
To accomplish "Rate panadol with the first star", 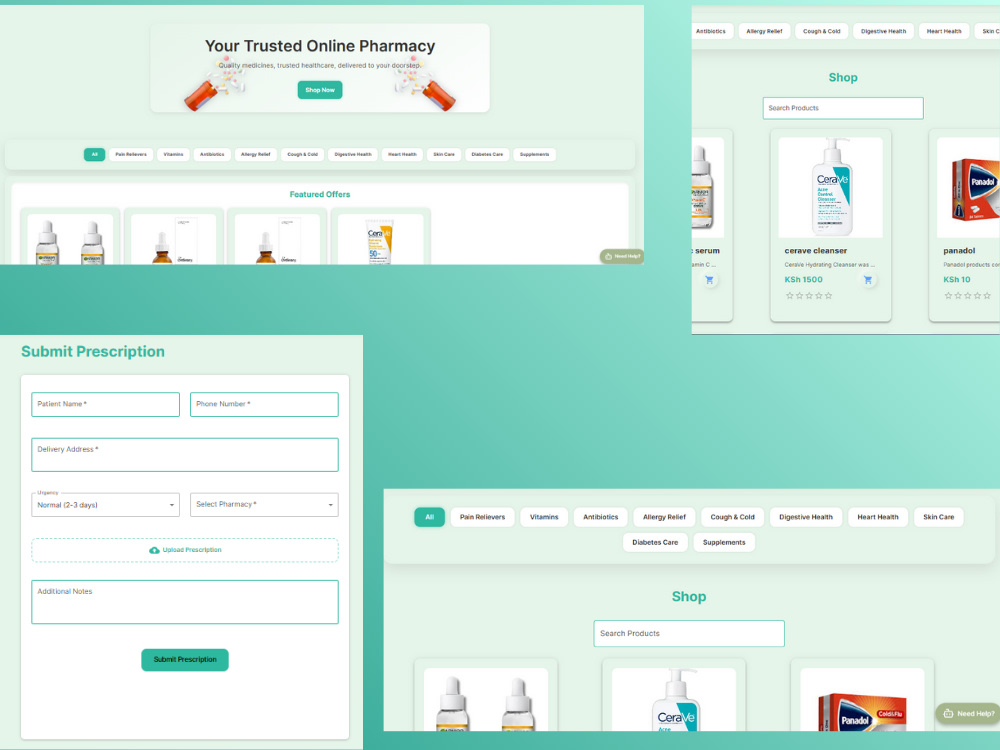I will tap(948, 296).
